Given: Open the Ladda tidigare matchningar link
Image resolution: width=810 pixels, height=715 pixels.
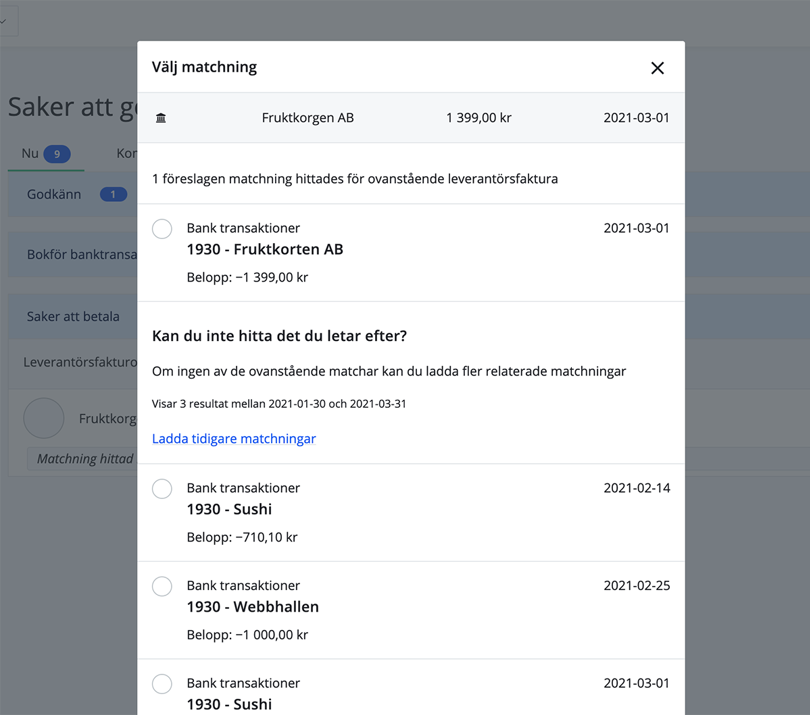Looking at the screenshot, I should pyautogui.click(x=234, y=438).
